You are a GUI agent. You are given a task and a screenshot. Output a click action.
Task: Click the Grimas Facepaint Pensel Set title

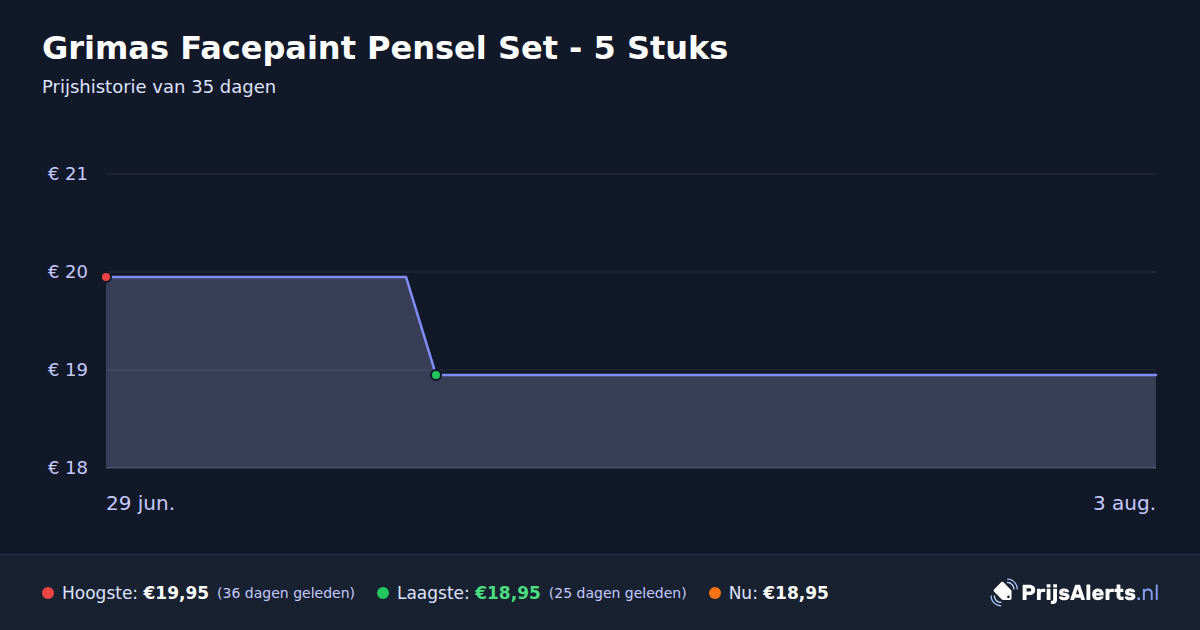(385, 48)
